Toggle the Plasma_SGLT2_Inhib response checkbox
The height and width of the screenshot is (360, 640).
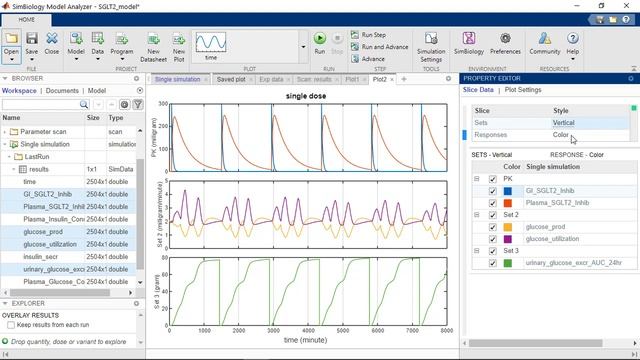tap(493, 203)
